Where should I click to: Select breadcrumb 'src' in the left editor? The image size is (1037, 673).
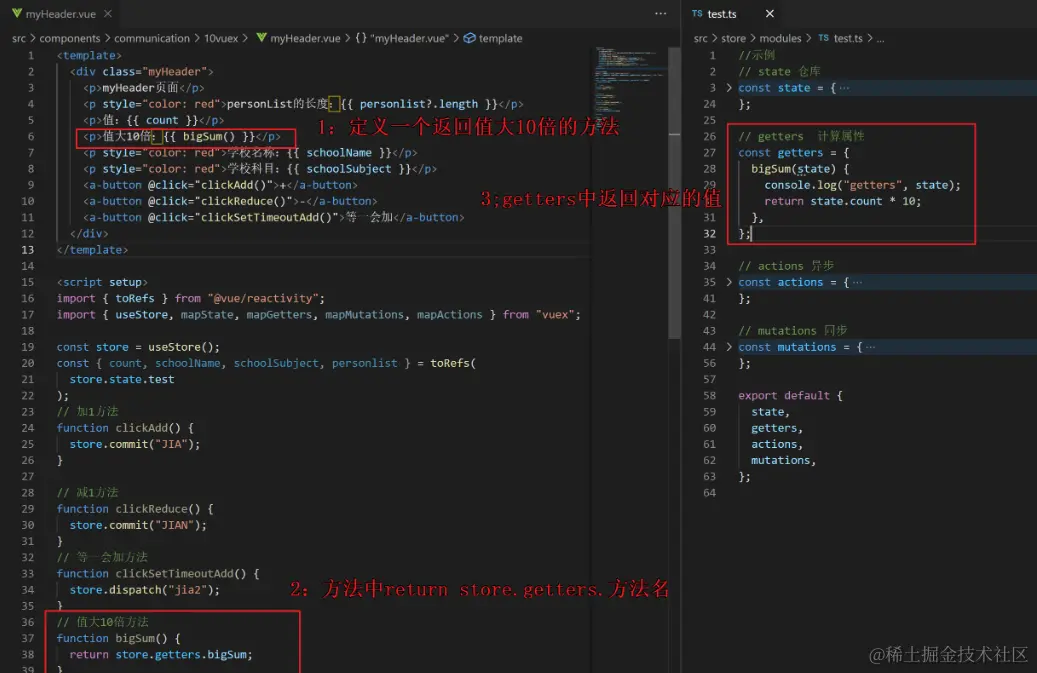tap(19, 38)
